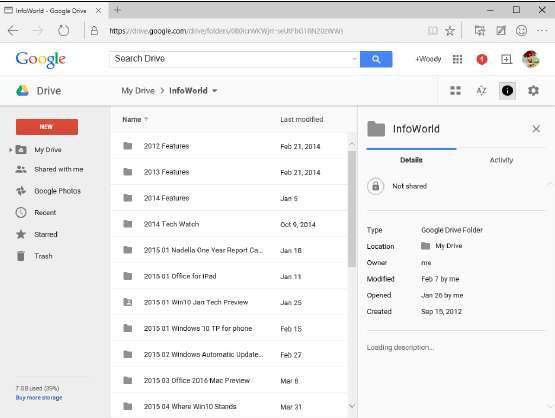Image resolution: width=555 pixels, height=418 pixels.
Task: Select the 2014 Tech Watch folder
Action: tap(228, 224)
